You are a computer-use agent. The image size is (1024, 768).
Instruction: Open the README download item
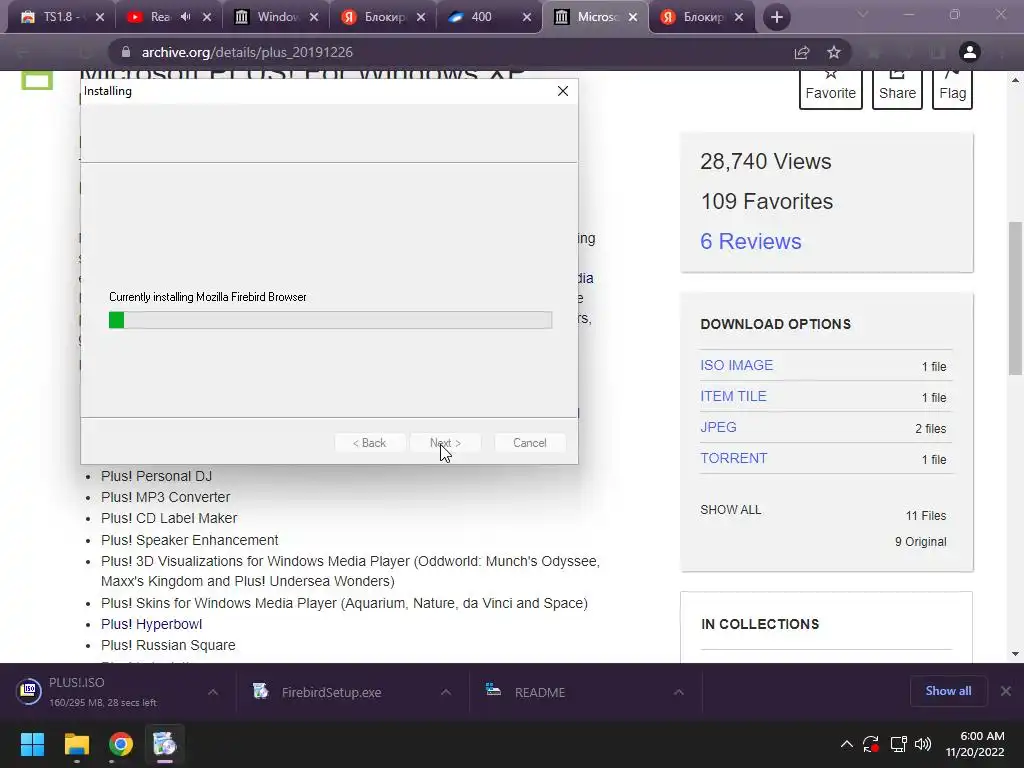coord(539,692)
